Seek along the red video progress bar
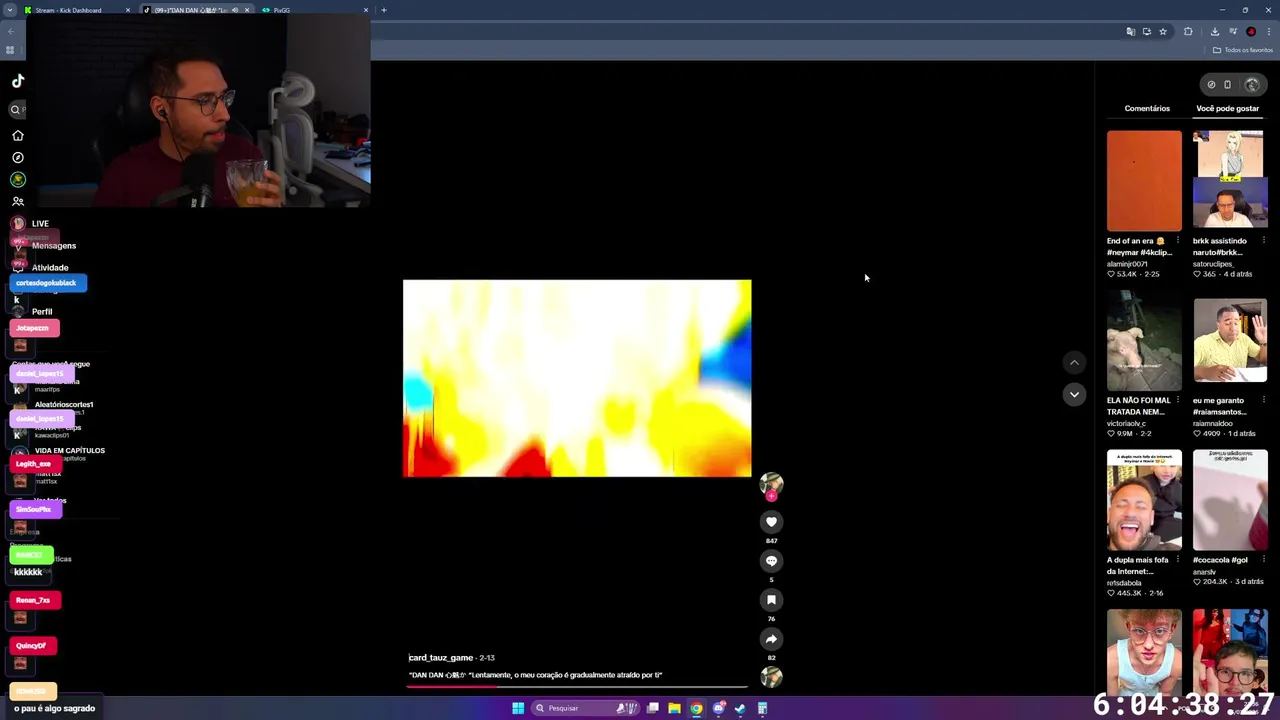This screenshot has height=720, width=1280. (x=577, y=686)
